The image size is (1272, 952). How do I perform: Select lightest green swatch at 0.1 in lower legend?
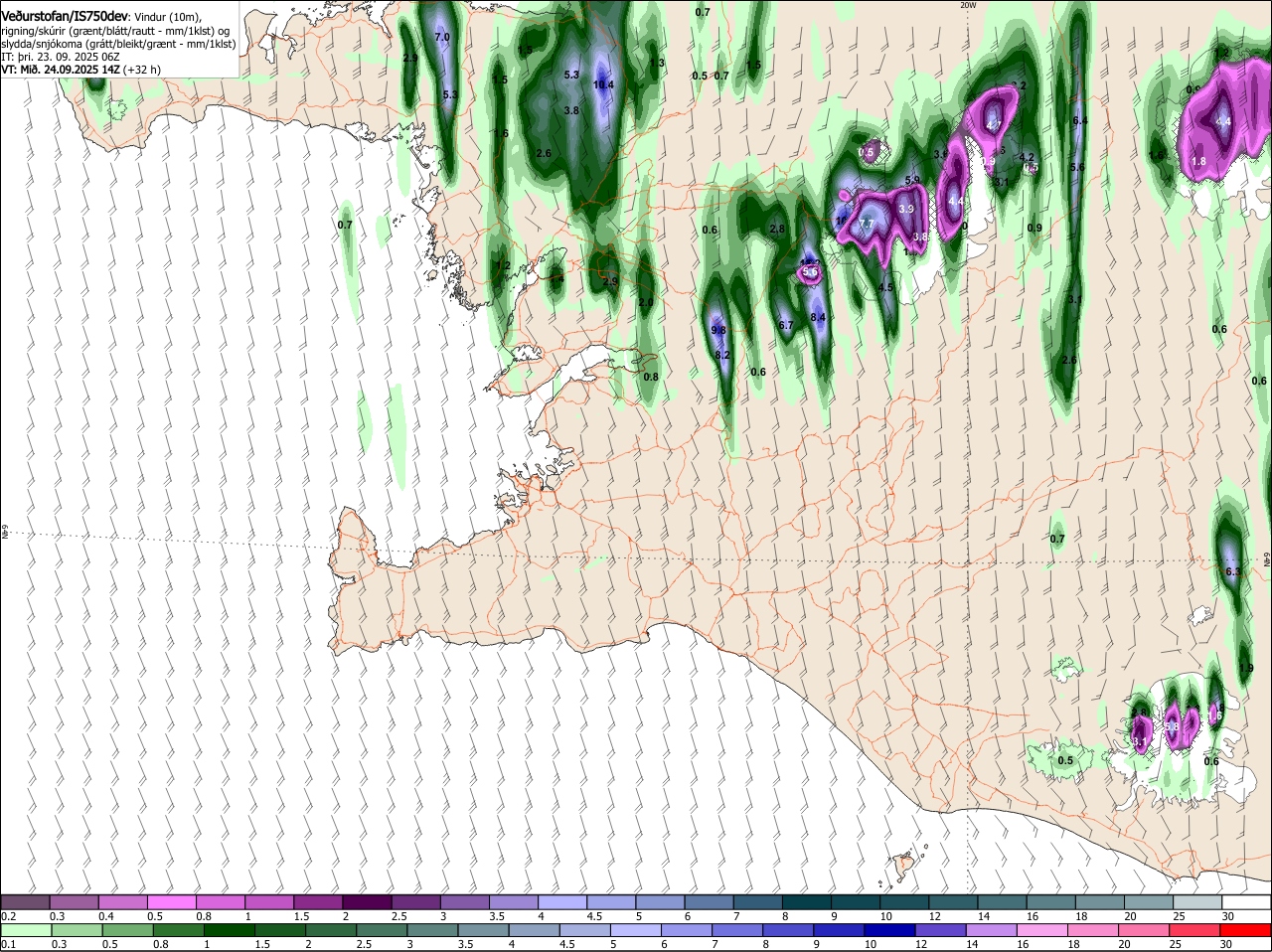[26, 931]
